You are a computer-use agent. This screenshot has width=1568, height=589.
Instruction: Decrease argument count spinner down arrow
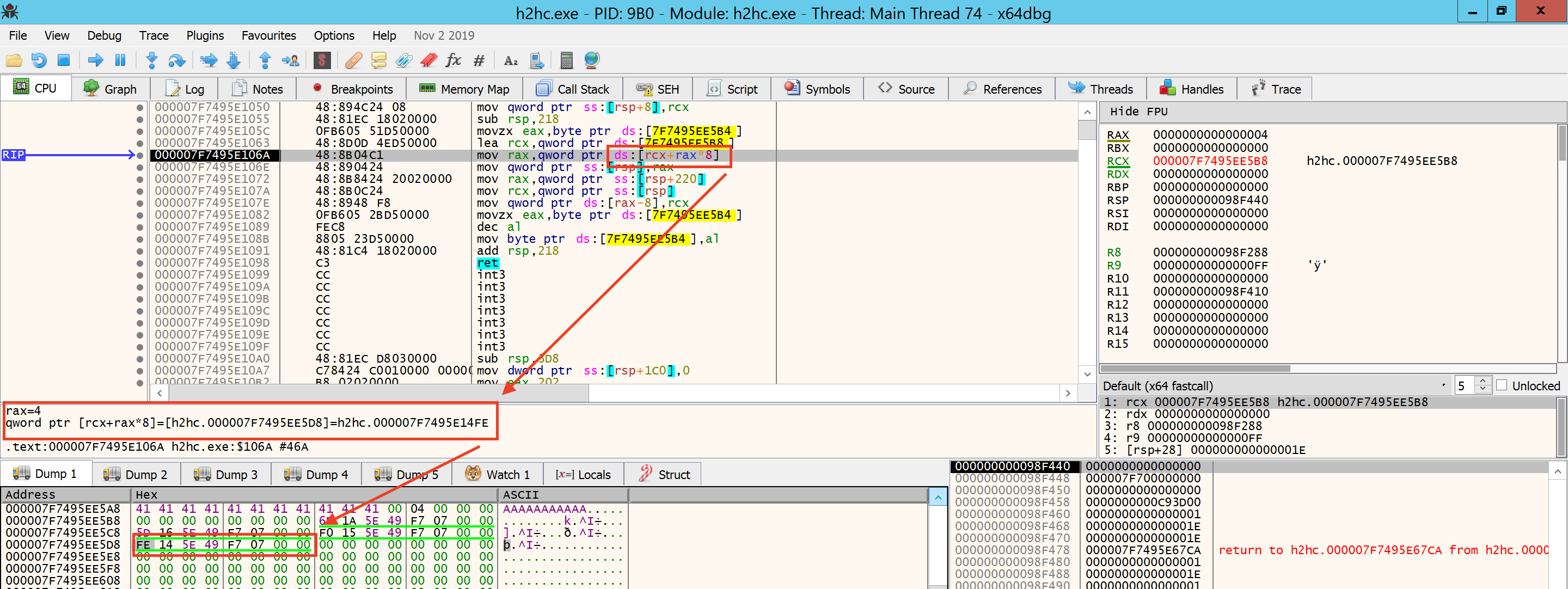pos(1482,389)
